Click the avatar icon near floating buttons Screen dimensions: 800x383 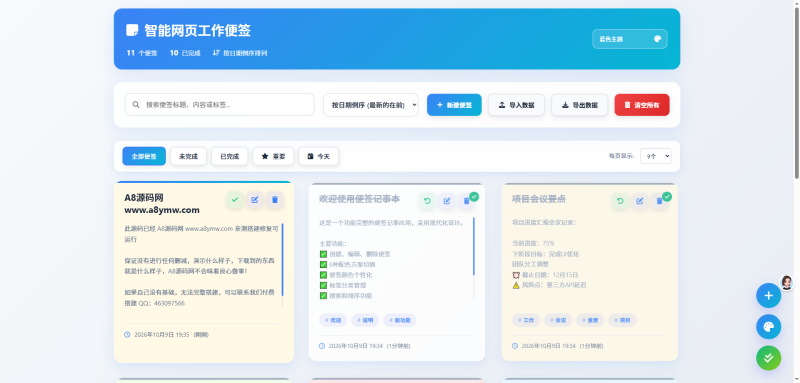pyautogui.click(x=787, y=282)
